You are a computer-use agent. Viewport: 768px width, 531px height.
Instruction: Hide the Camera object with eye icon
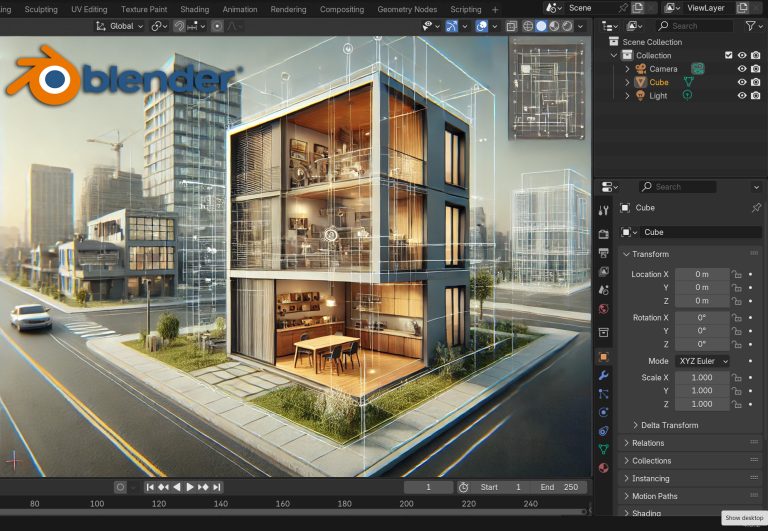pyautogui.click(x=742, y=69)
